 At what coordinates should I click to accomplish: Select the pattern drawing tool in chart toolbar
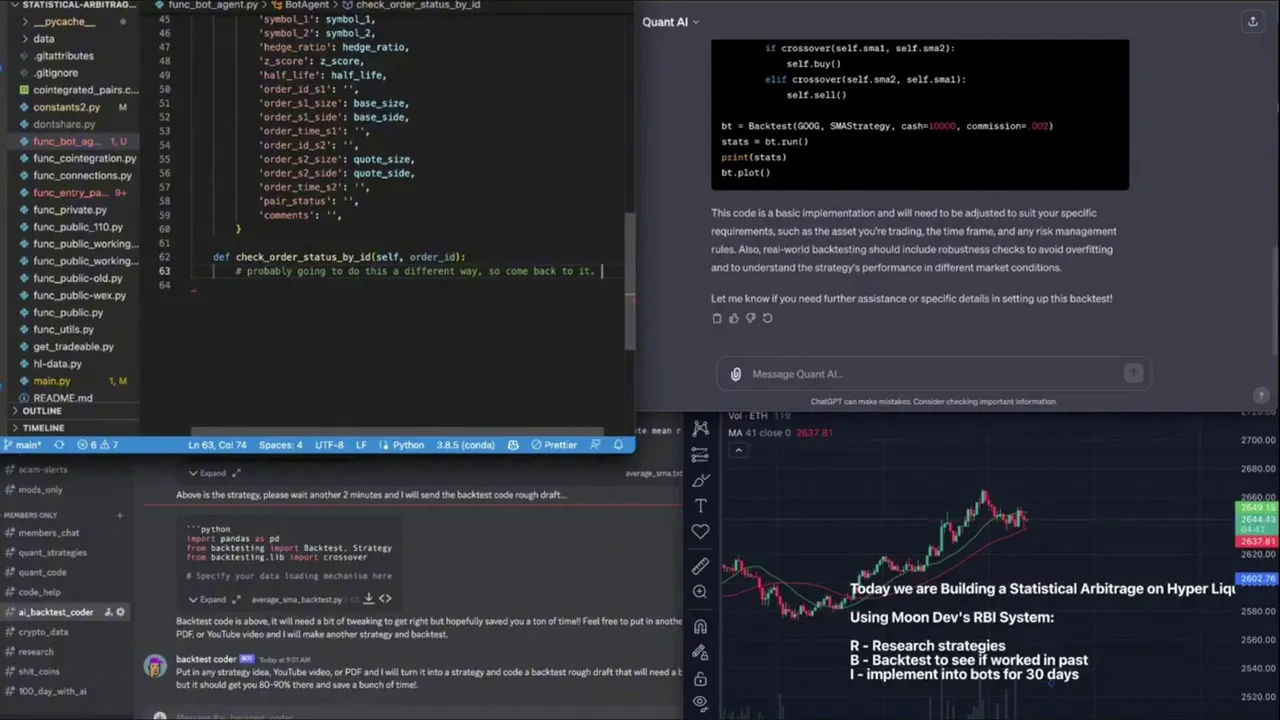click(700, 429)
